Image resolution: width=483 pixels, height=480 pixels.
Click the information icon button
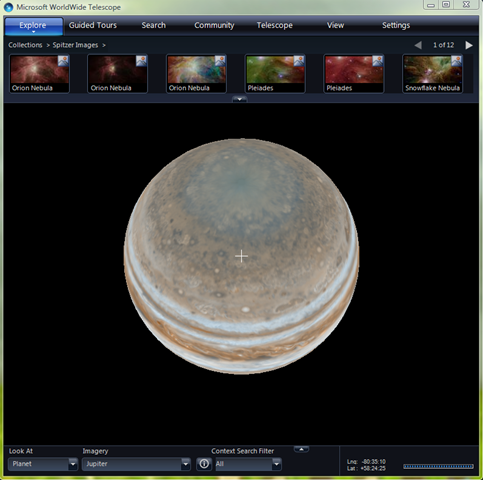point(204,464)
